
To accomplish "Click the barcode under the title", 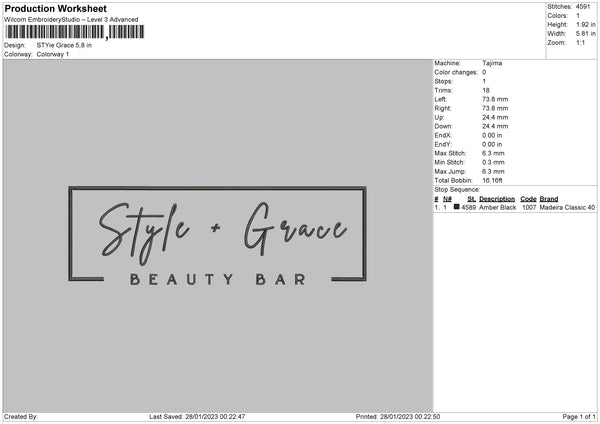I will point(75,32).
